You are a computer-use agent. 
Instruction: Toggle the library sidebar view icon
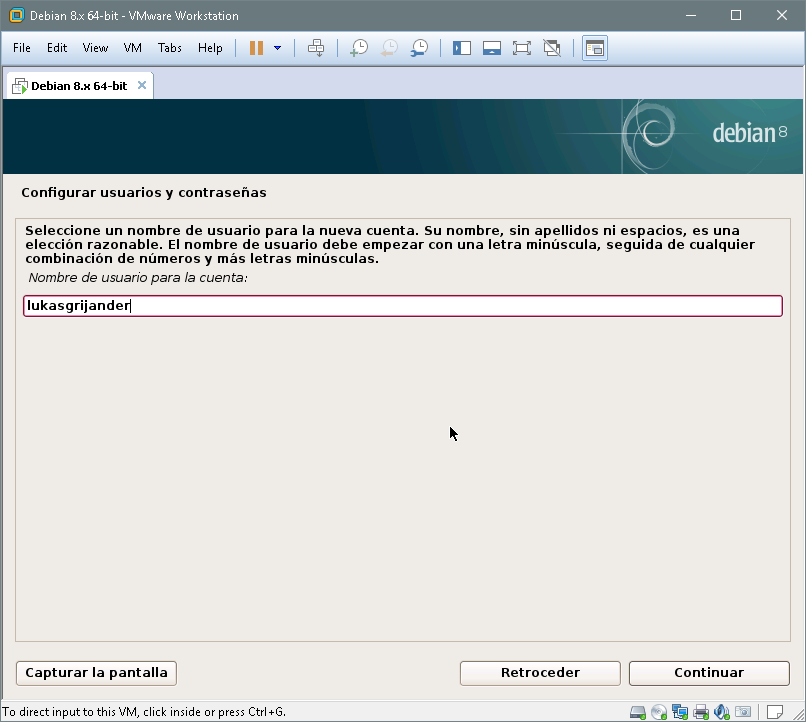coord(462,48)
